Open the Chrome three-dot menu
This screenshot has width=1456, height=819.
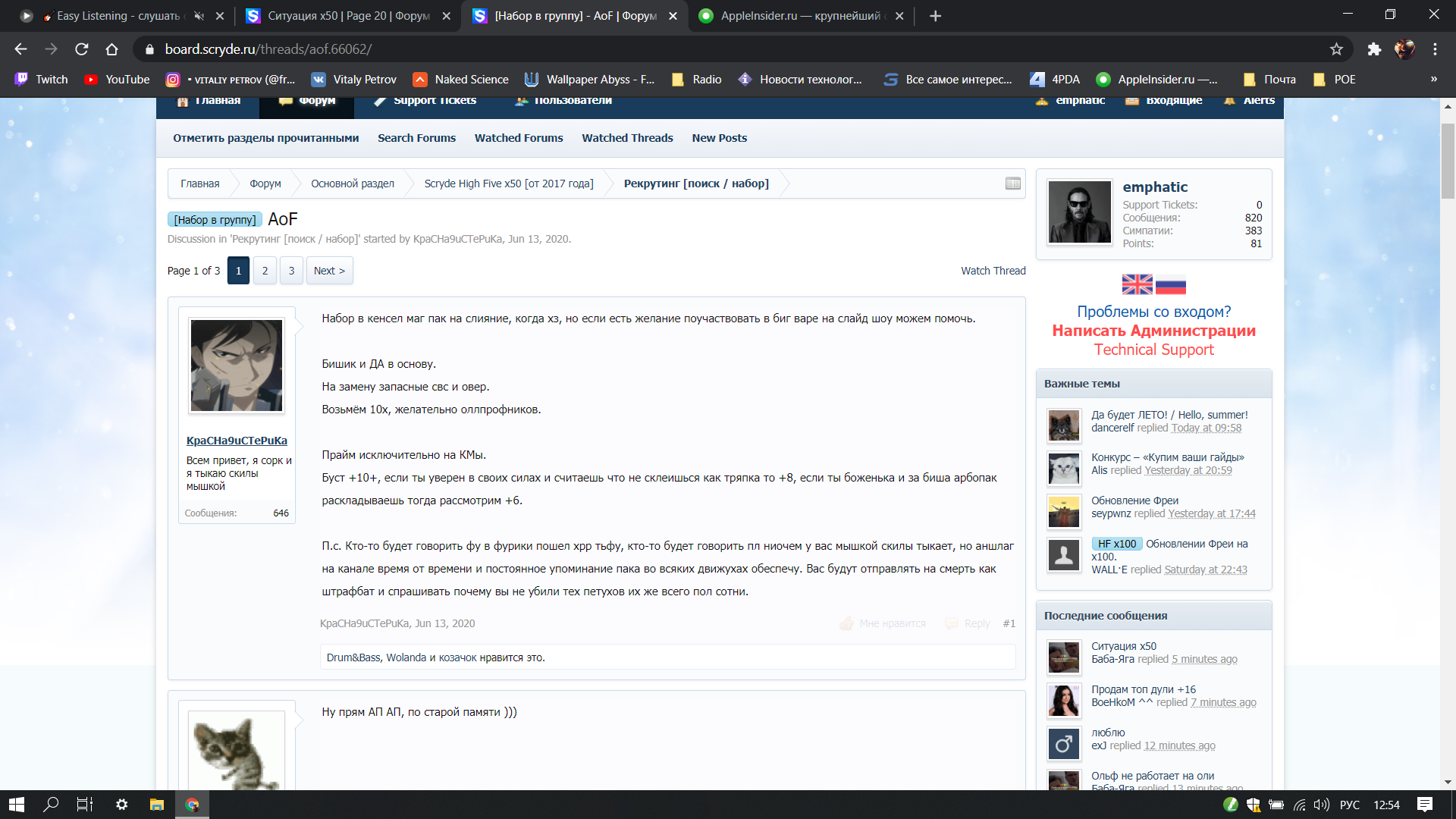tap(1435, 49)
